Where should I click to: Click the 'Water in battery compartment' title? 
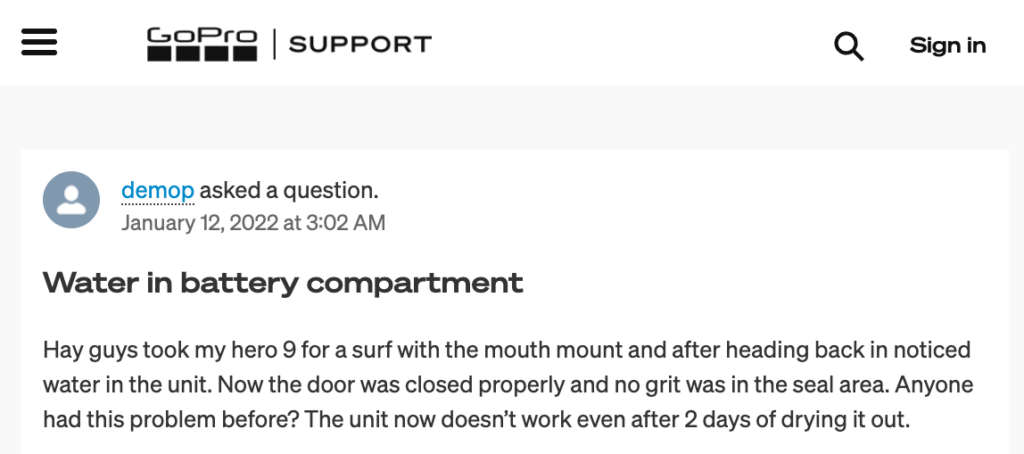tap(283, 283)
